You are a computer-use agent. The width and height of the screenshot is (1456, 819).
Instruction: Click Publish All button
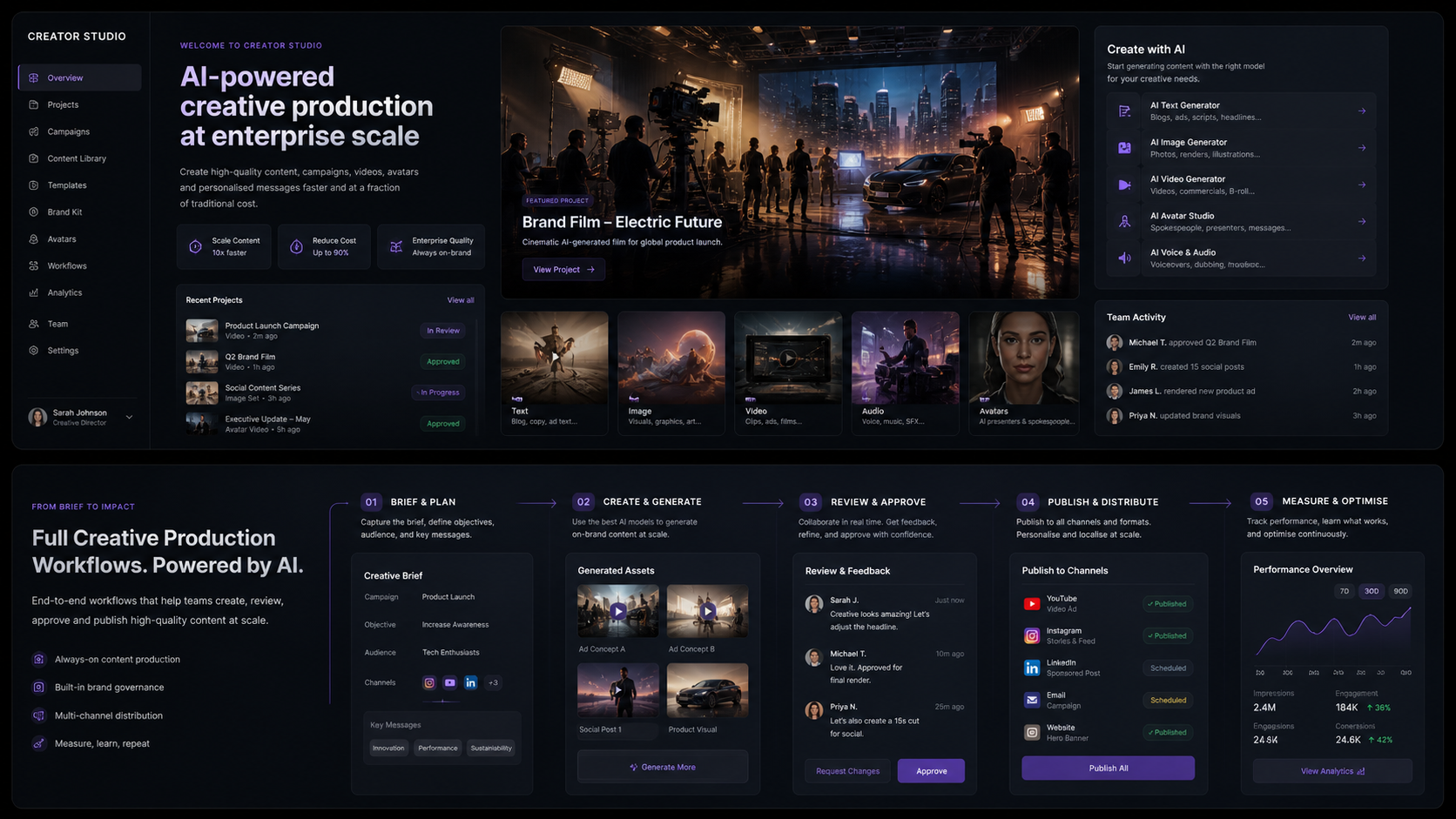click(x=1108, y=769)
